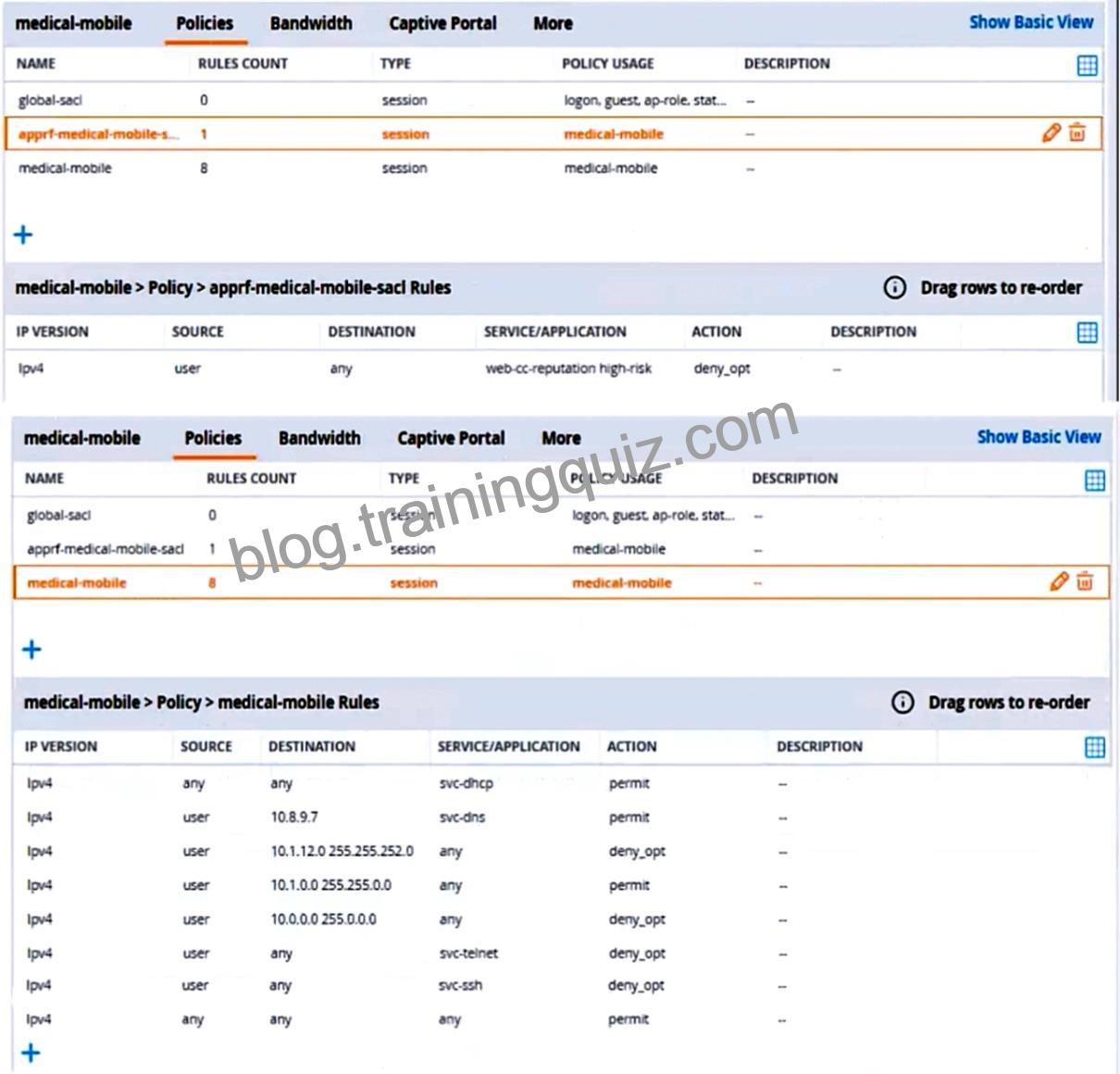1120x1074 pixels.
Task: Delete the highlighted medical-mobile policy with the trash icon
Action: click(1085, 581)
